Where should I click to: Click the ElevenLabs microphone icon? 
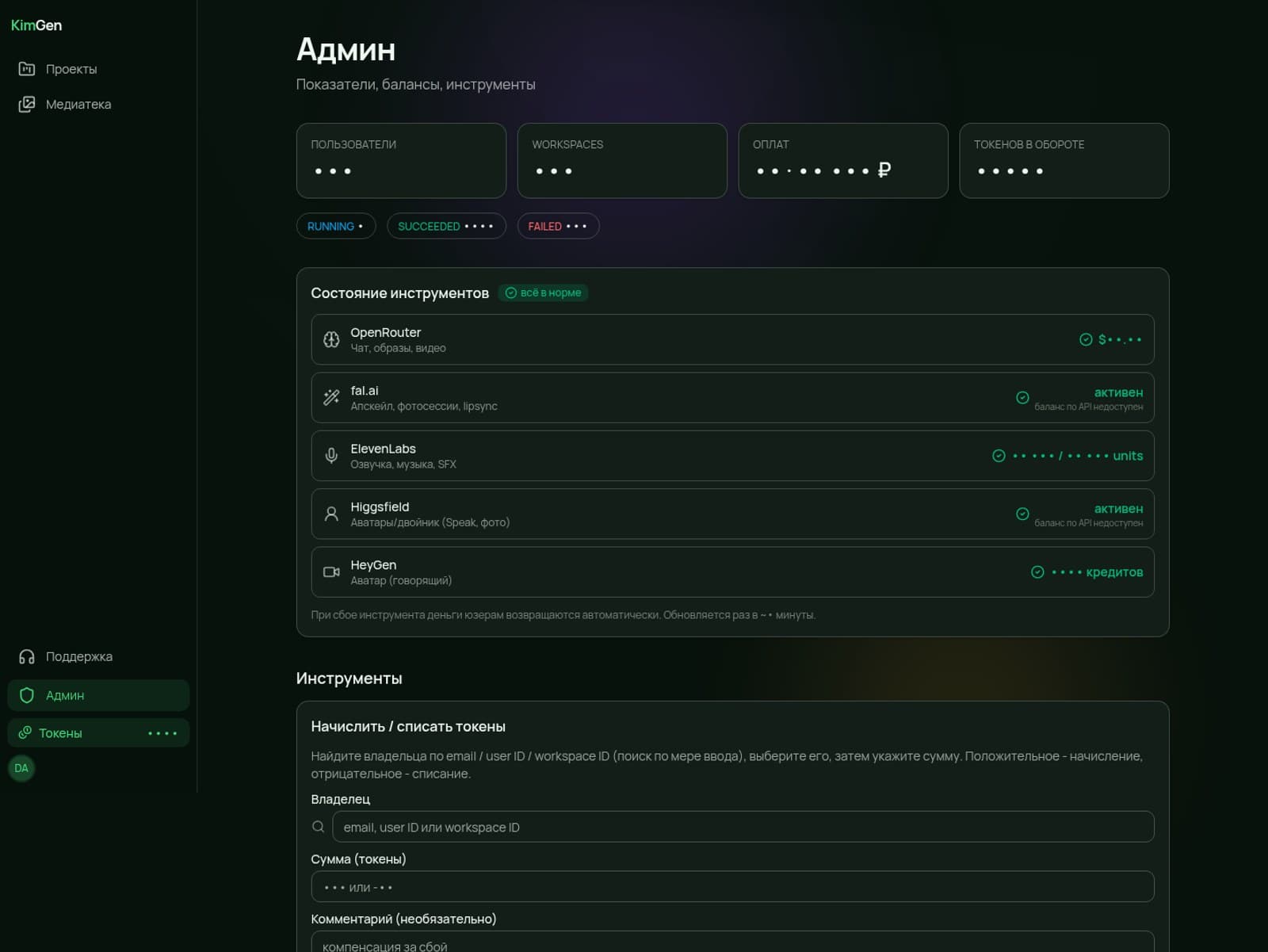[x=331, y=456]
